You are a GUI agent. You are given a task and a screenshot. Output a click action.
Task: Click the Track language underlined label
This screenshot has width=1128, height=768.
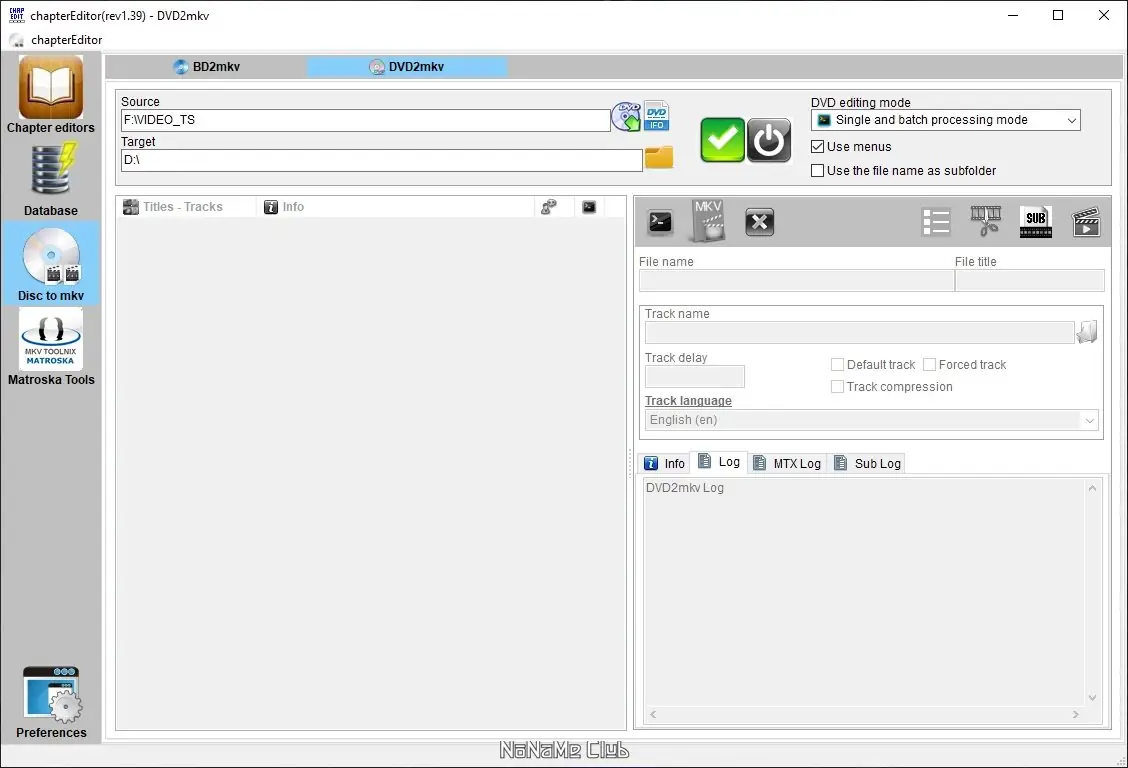pyautogui.click(x=688, y=401)
